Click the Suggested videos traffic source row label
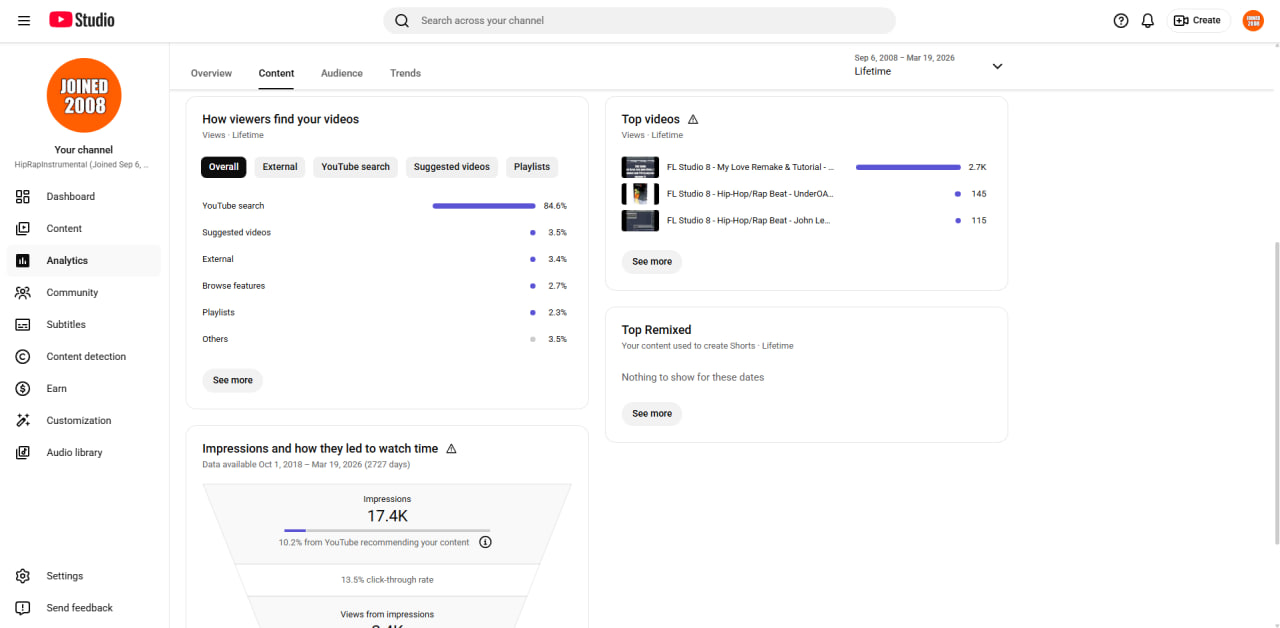This screenshot has width=1280, height=628. click(236, 232)
